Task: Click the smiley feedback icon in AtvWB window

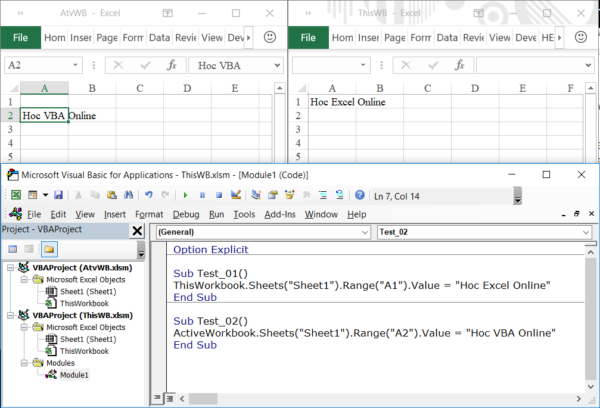Action: tap(270, 37)
